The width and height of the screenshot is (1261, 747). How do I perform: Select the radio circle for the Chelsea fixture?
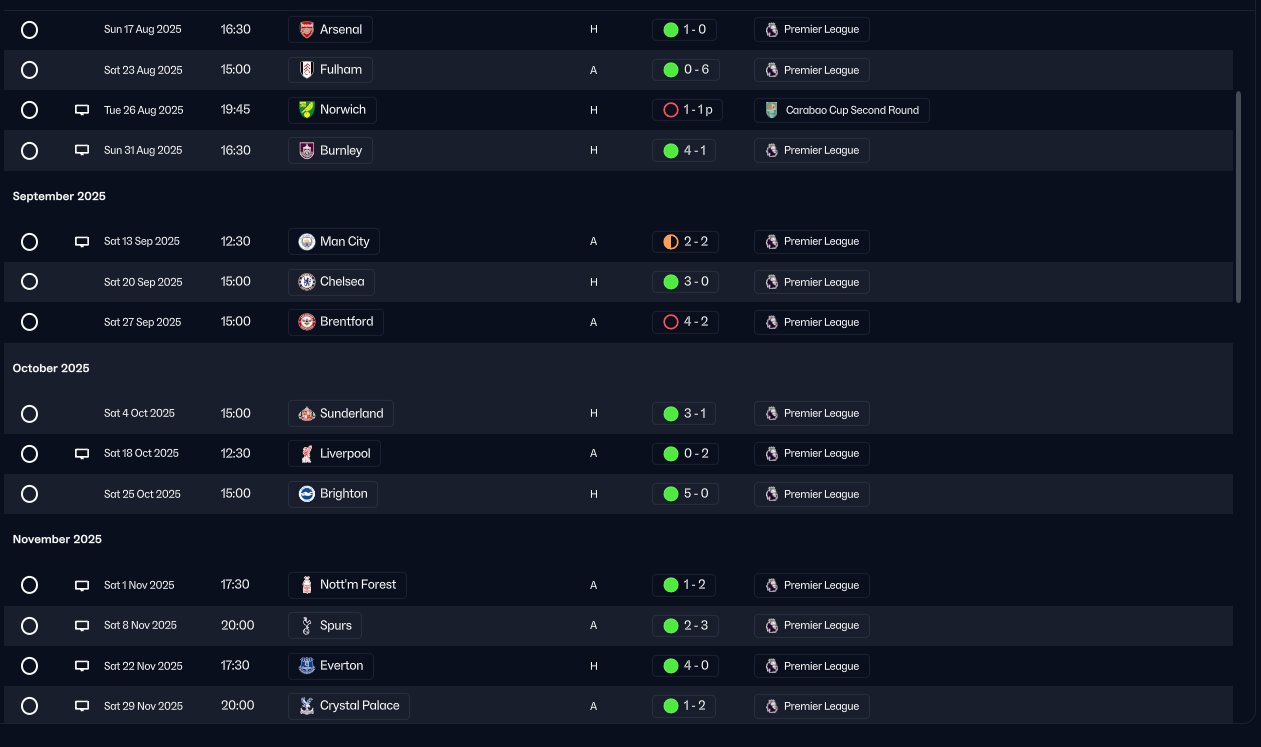(30, 282)
